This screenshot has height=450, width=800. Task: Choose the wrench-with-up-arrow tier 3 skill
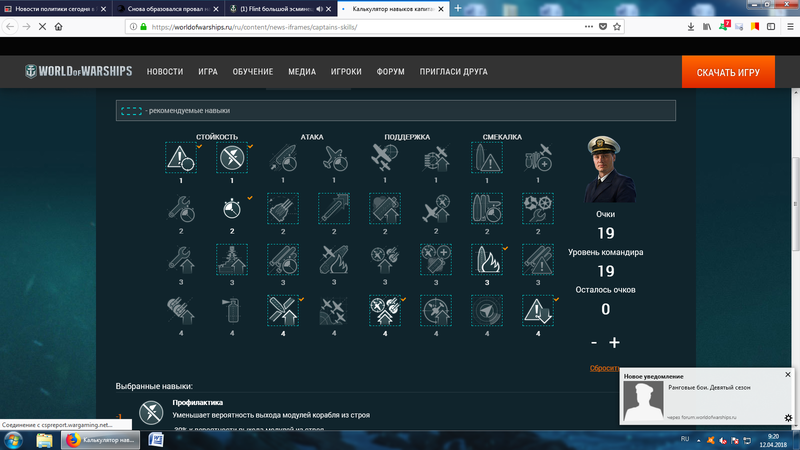(181, 260)
